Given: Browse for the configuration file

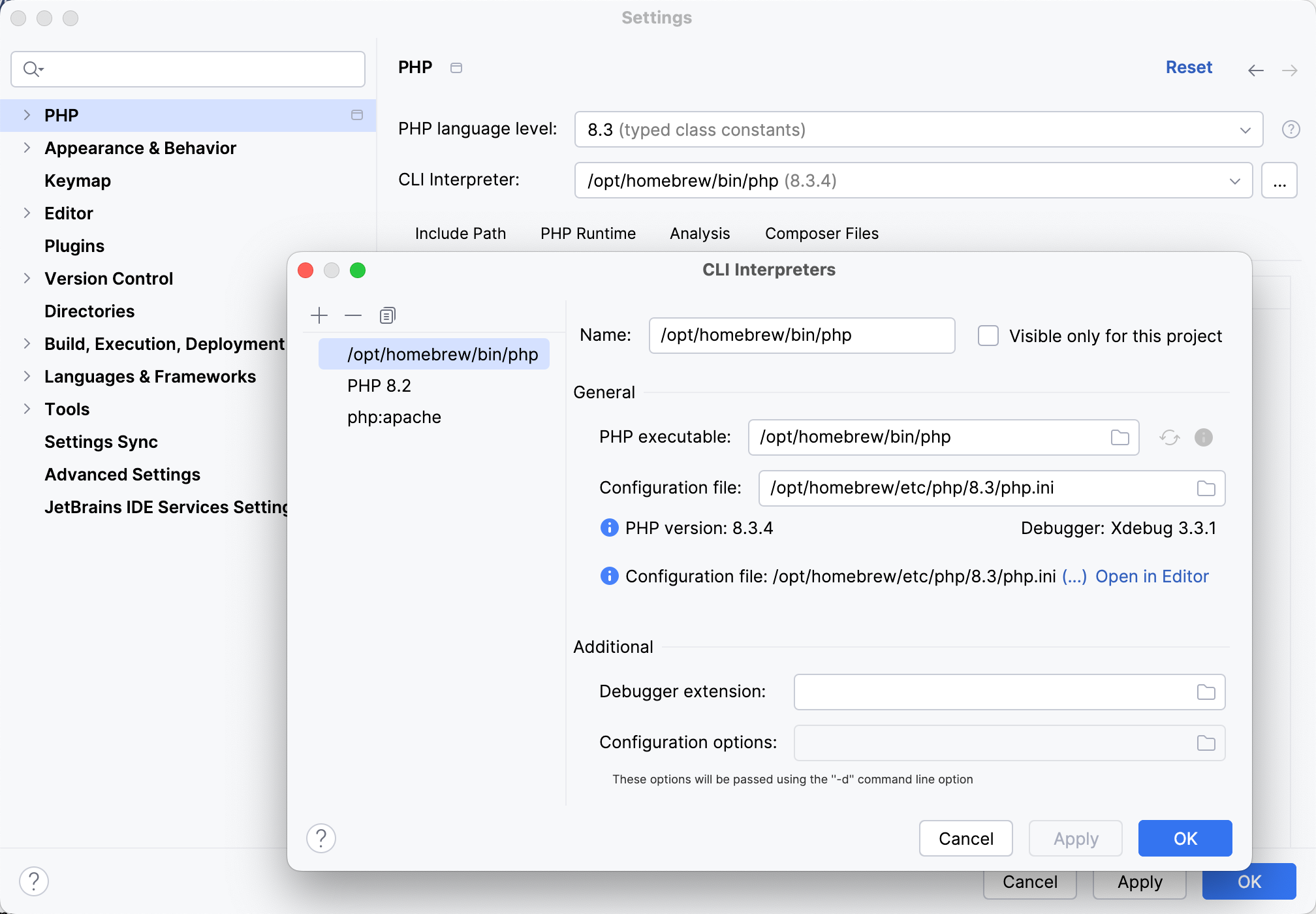Looking at the screenshot, I should click(x=1206, y=488).
